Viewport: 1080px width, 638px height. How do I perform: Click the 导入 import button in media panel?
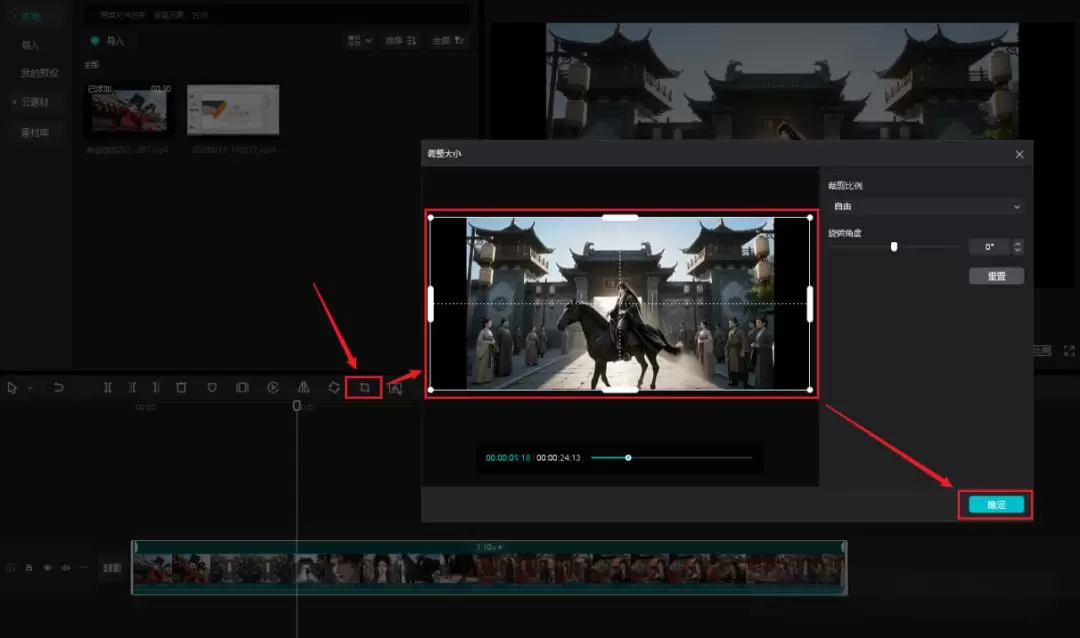click(107, 41)
